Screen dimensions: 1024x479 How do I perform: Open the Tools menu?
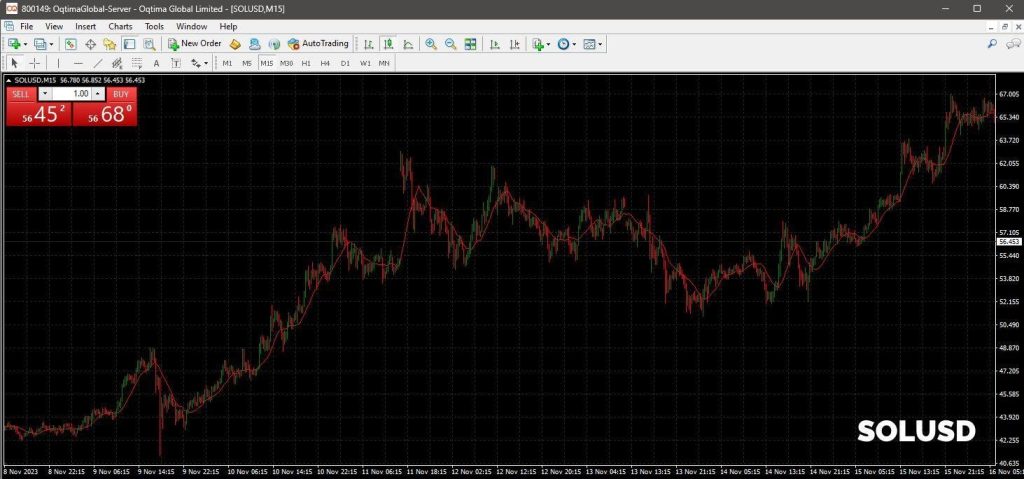154,26
